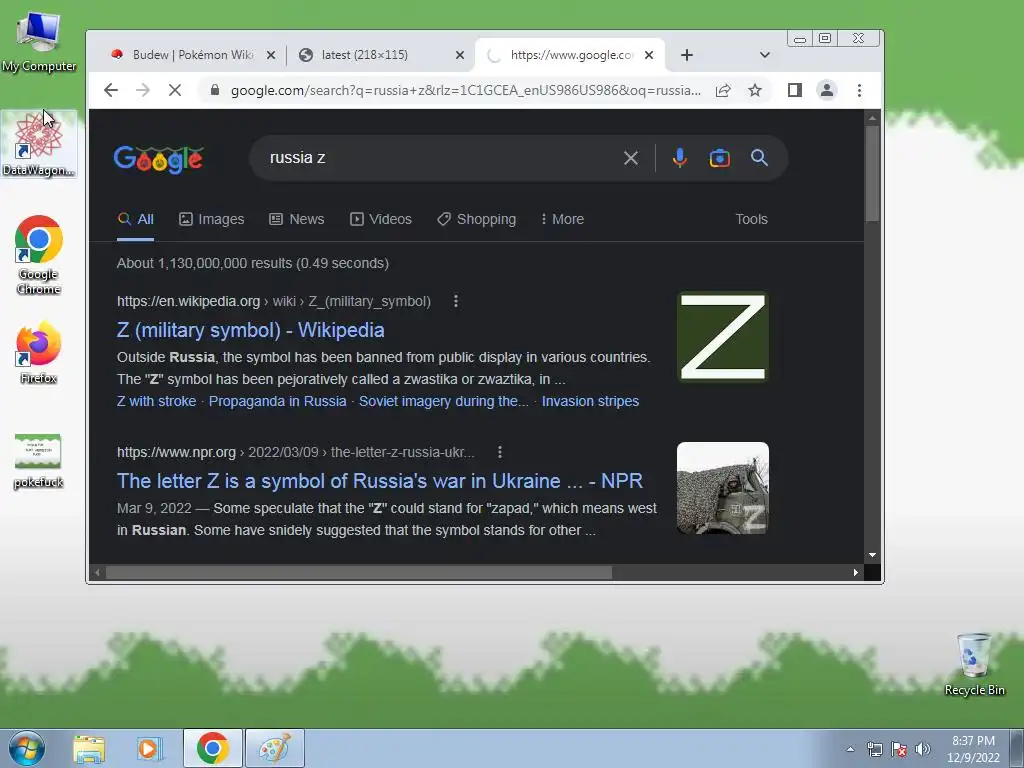Show hidden tray icons arrow
Viewport: 1024px width, 768px height.
click(x=850, y=749)
